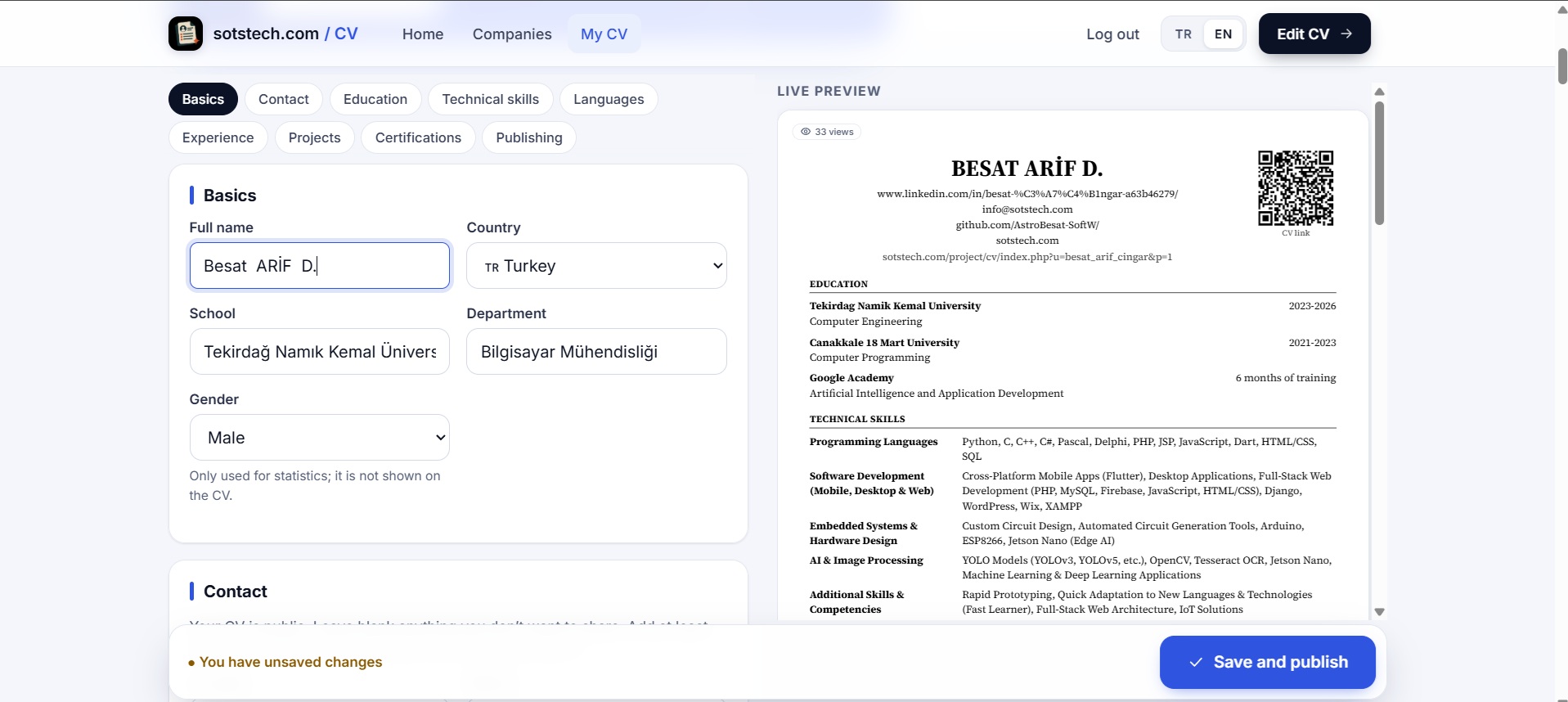Click the info@sotstech.com email in preview

click(x=1027, y=209)
